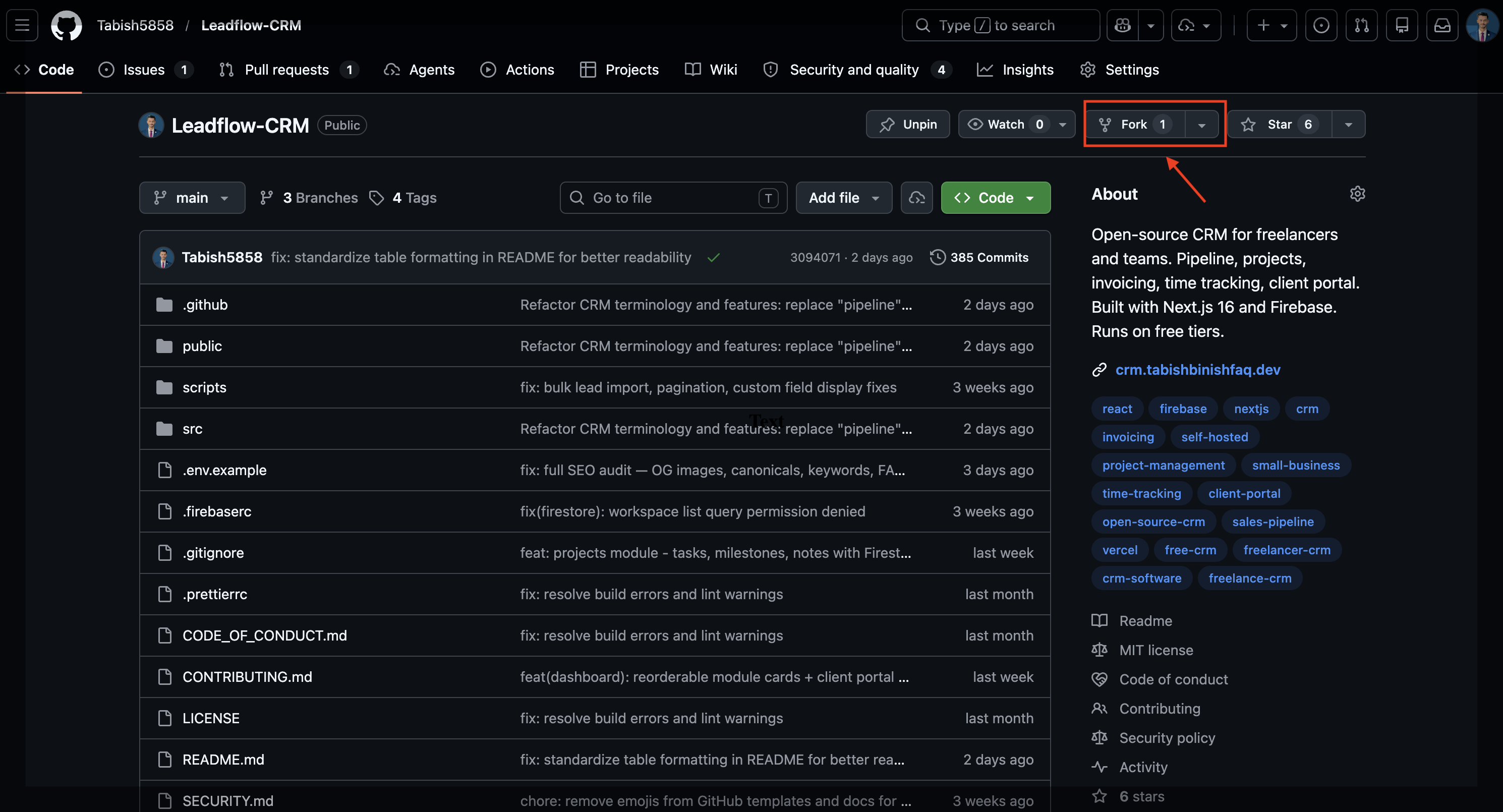Visit the crm.tabishbinishfaq.dev website link

(1197, 369)
